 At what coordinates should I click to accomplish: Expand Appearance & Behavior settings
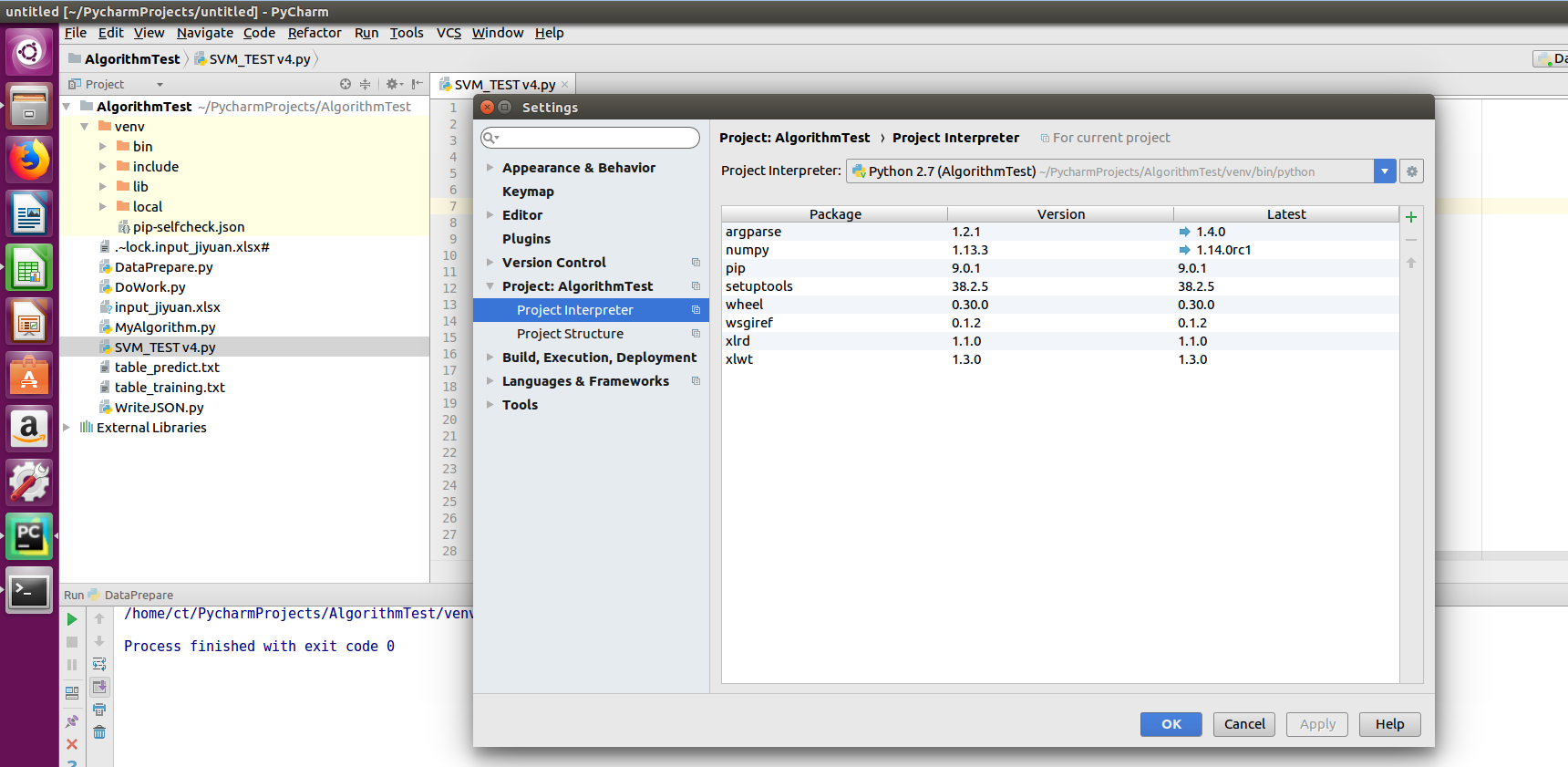(490, 168)
